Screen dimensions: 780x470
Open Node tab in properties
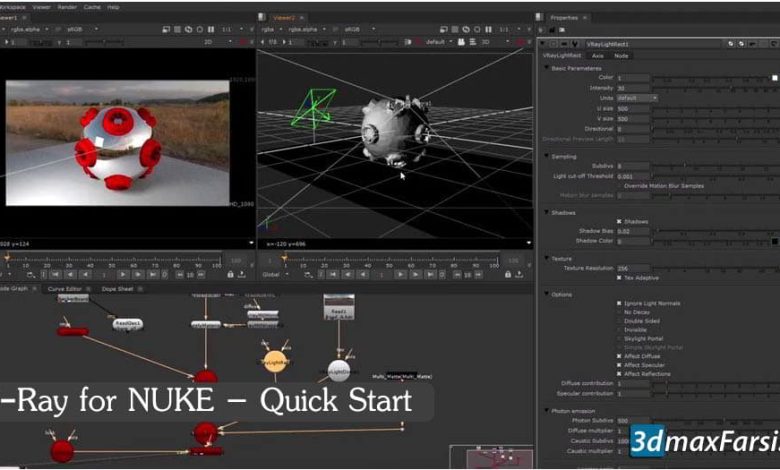point(621,56)
